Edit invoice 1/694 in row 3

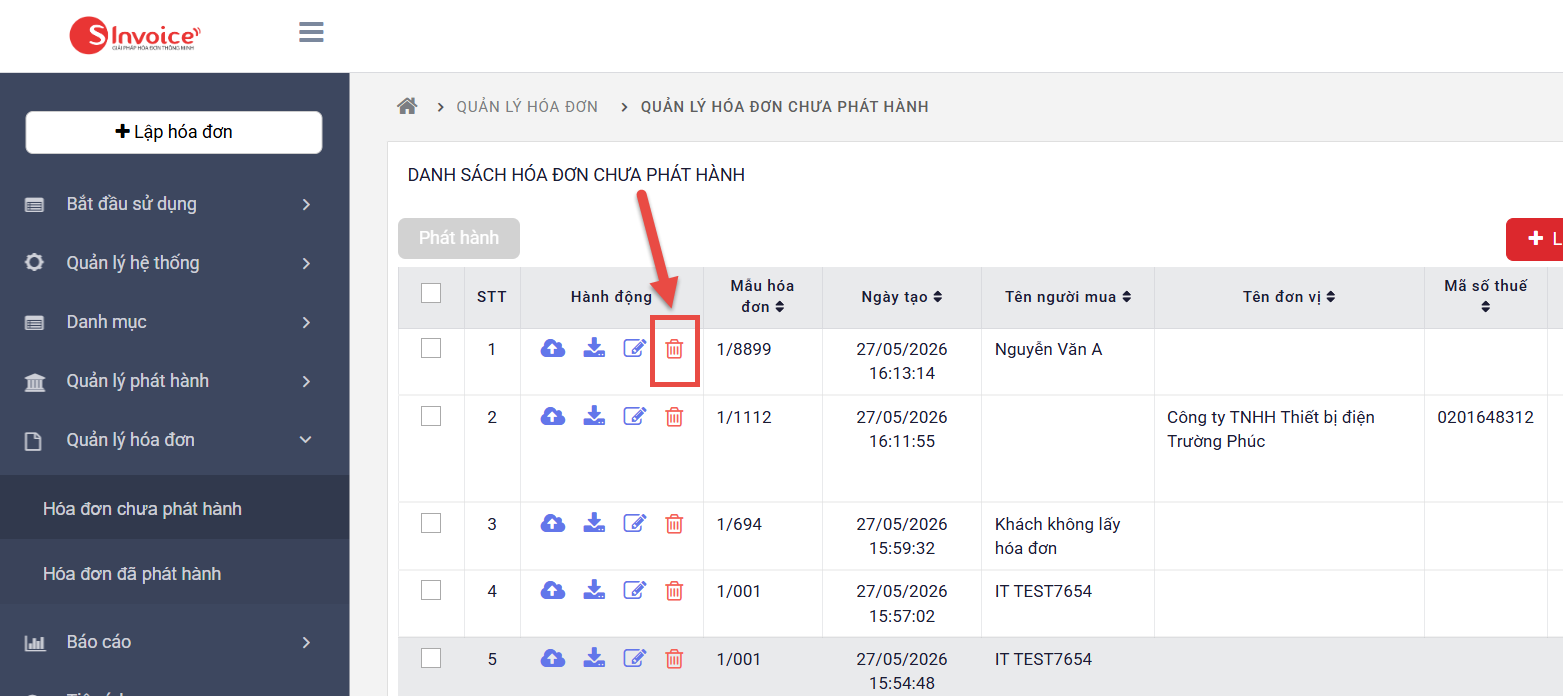635,524
